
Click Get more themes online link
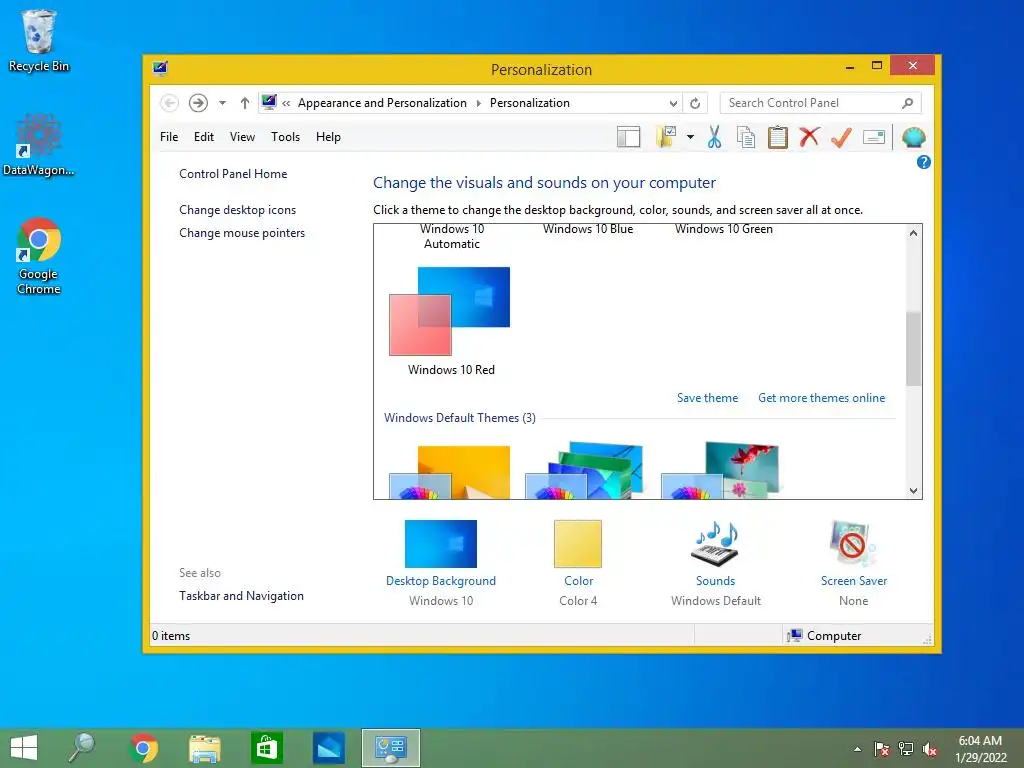pos(822,398)
